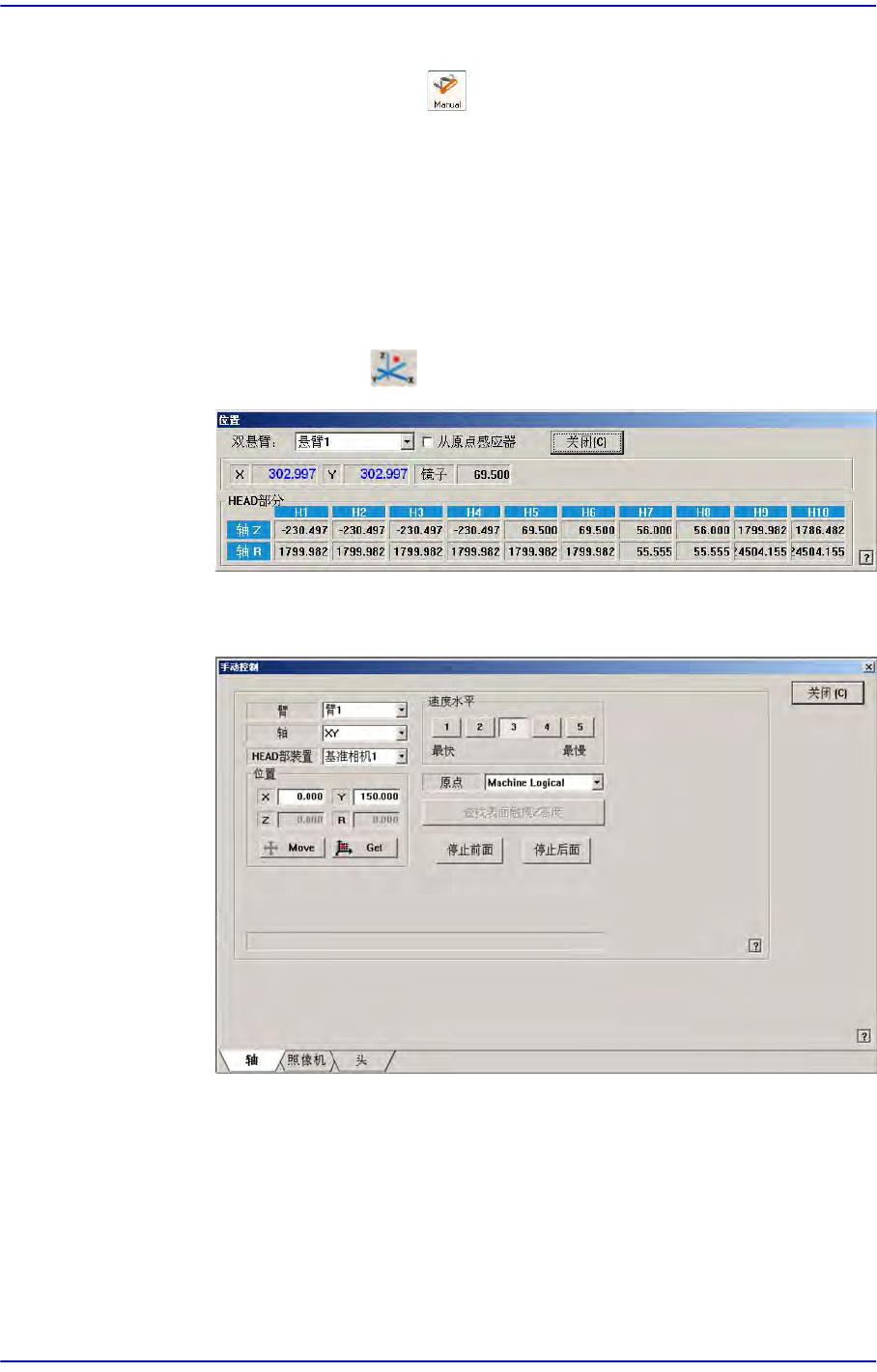
Task: Open the HEAD部装置 dropdown showing 基准相机1
Action: (365, 757)
